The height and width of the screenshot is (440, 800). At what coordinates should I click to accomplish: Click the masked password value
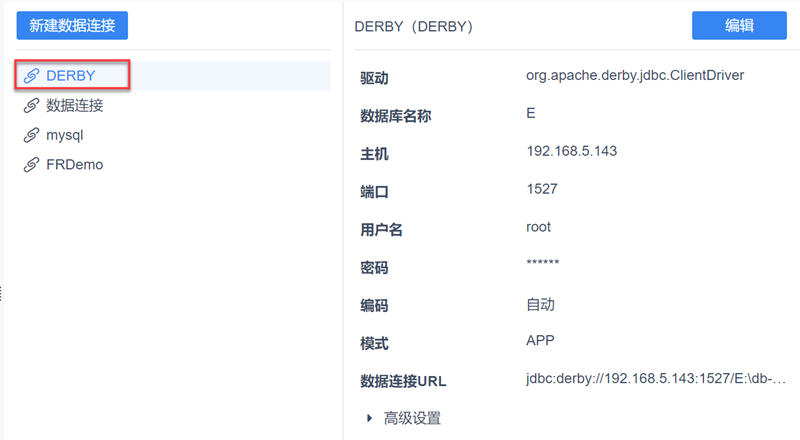coord(543,263)
